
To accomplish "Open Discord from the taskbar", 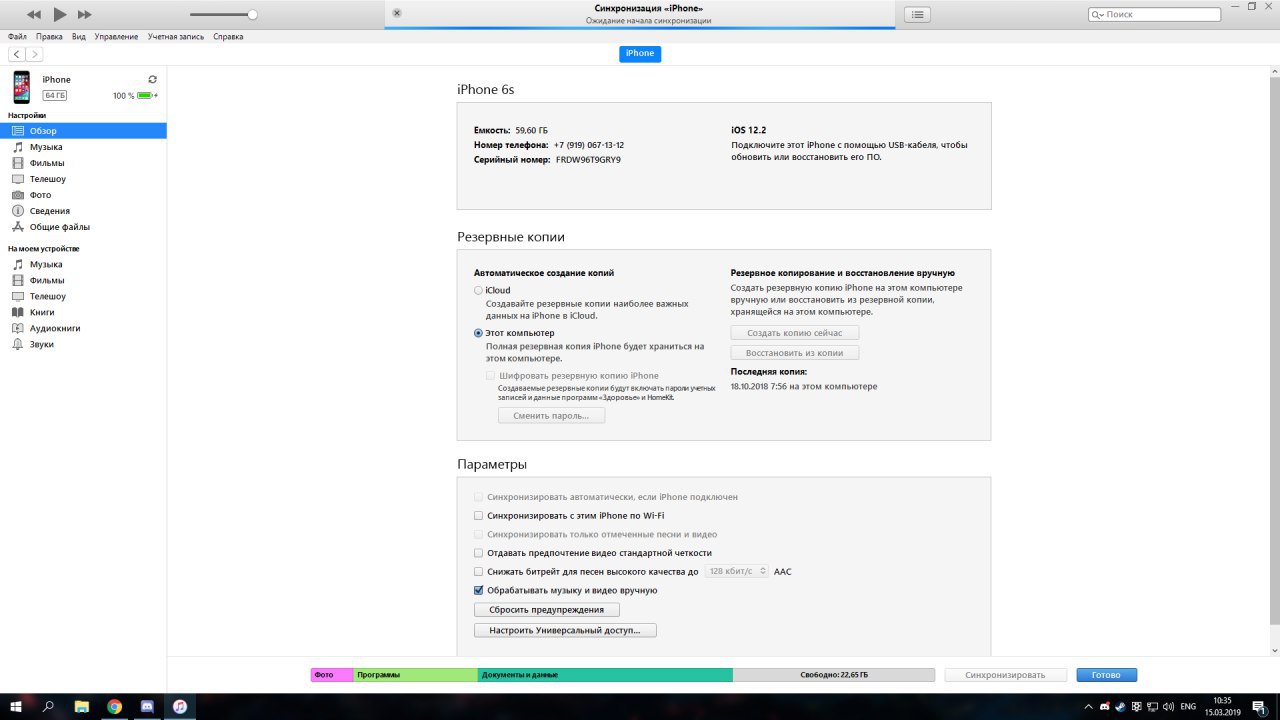I will pyautogui.click(x=147, y=706).
